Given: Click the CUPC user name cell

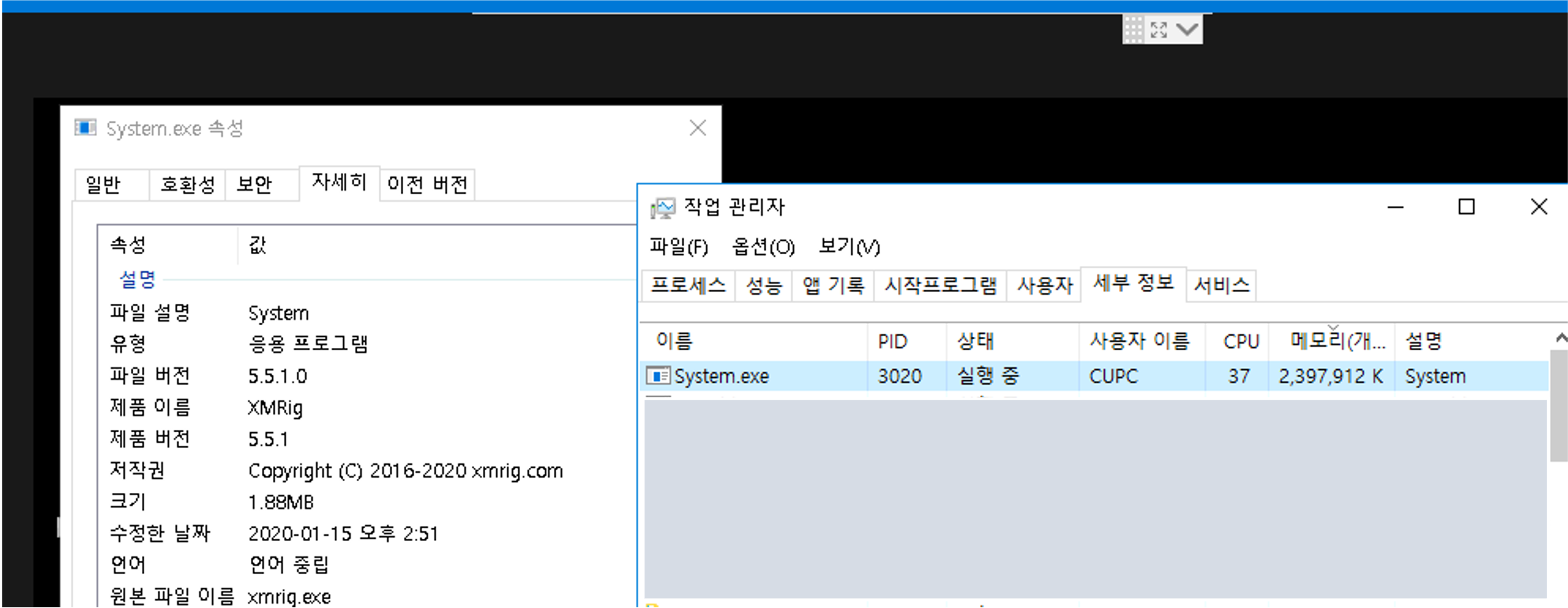Looking at the screenshot, I should pos(1113,376).
